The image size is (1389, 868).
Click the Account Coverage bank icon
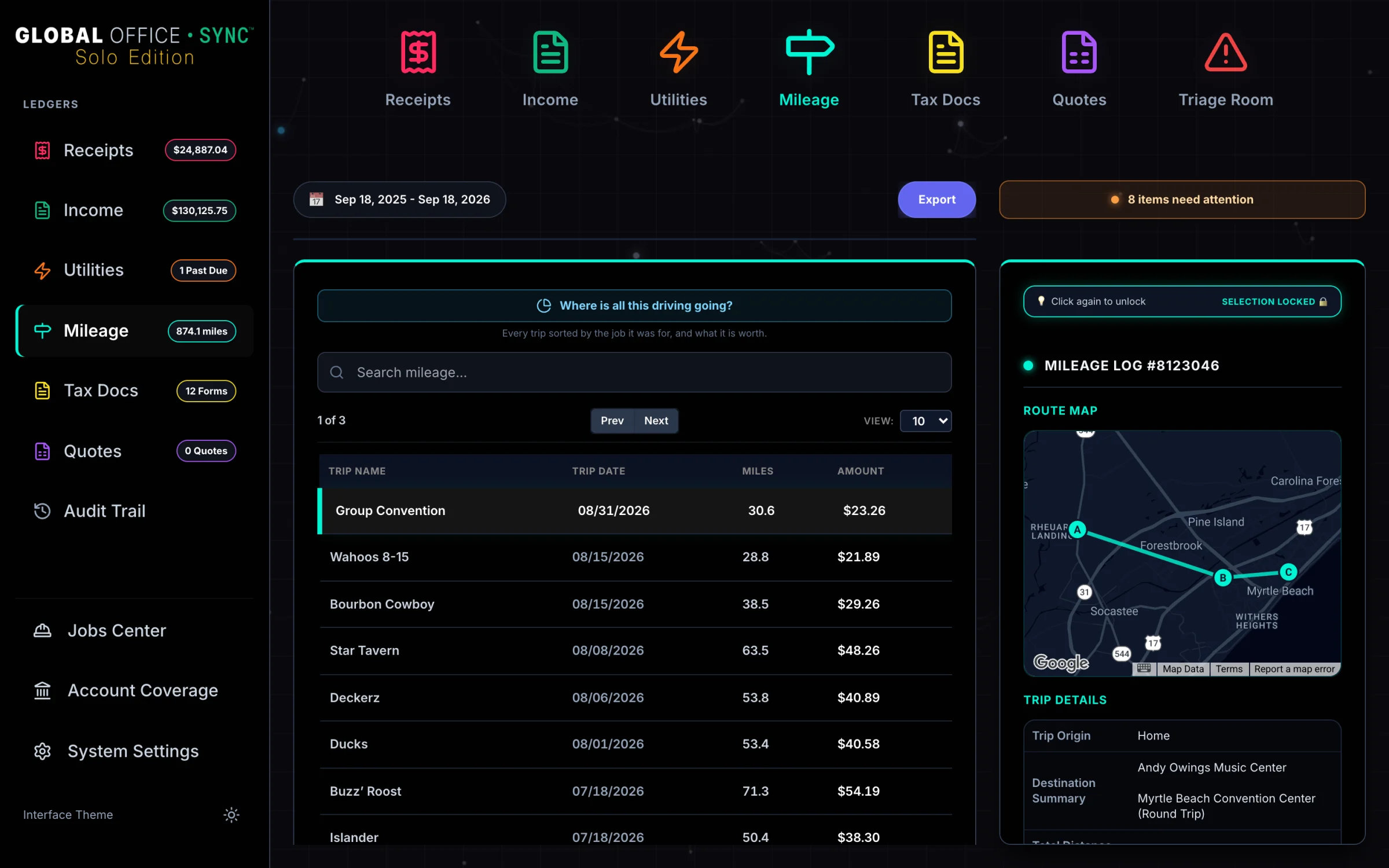point(42,690)
